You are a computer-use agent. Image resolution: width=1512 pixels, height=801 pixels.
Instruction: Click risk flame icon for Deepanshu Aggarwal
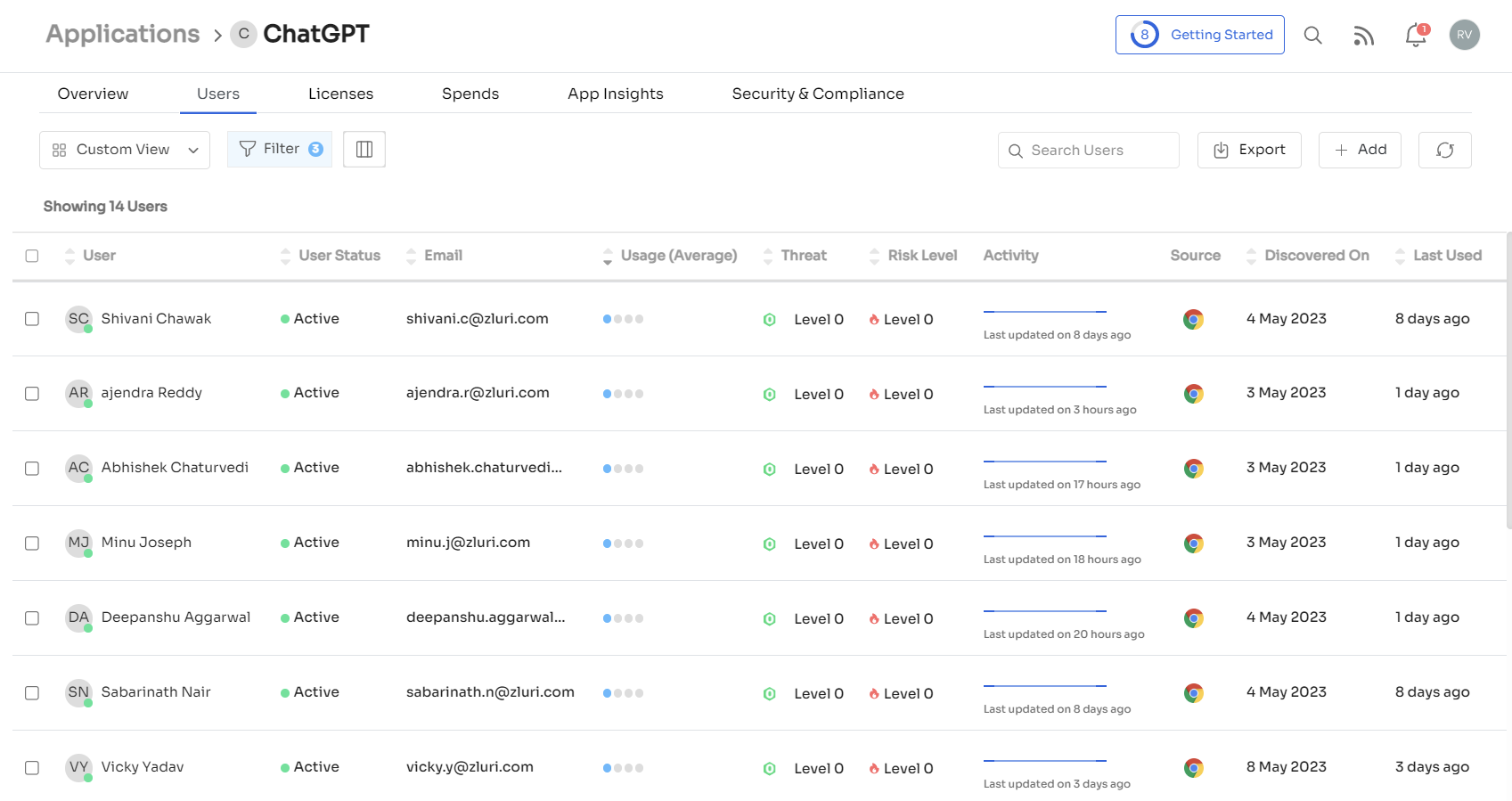(874, 619)
